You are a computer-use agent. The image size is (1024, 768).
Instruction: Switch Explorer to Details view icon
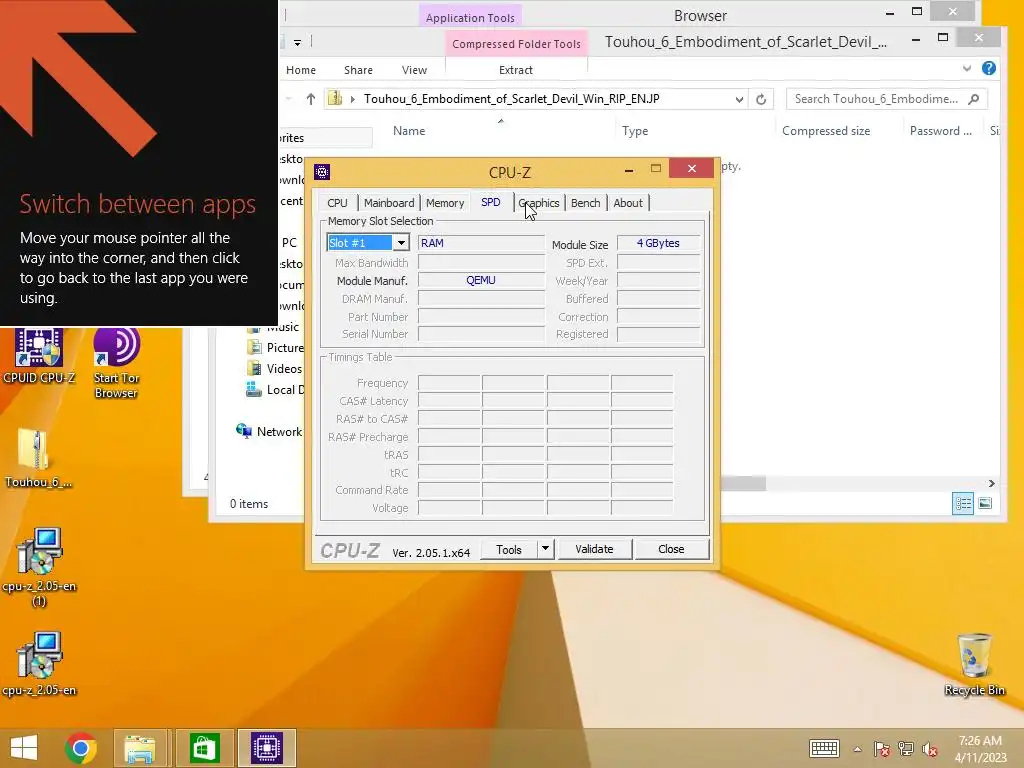(963, 504)
